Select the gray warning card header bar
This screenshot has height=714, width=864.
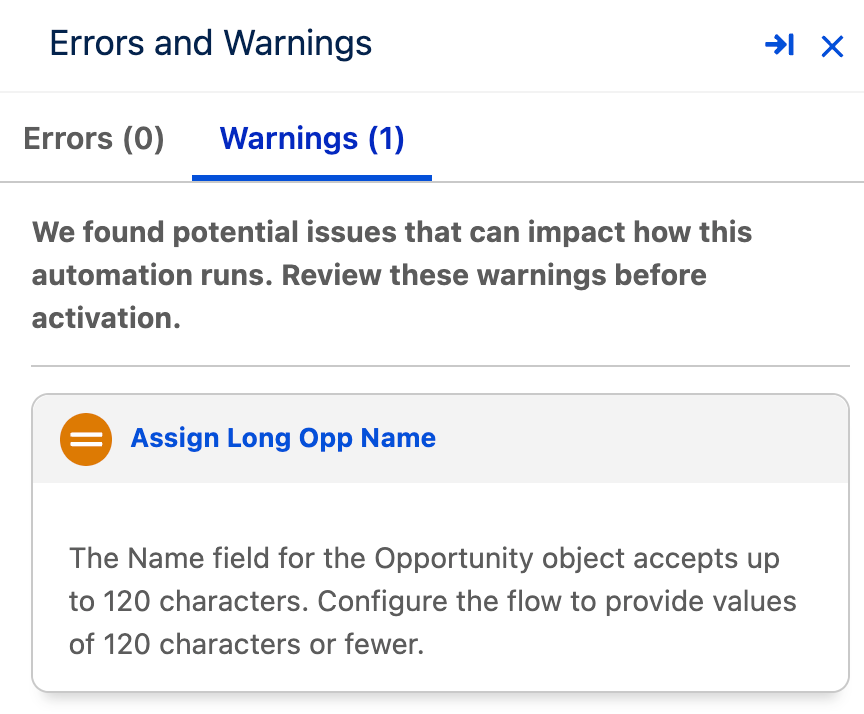tap(440, 439)
